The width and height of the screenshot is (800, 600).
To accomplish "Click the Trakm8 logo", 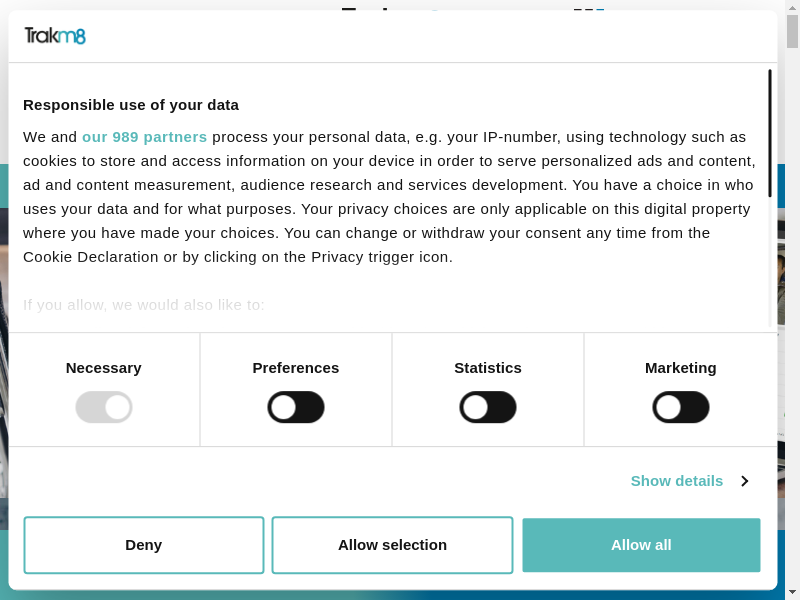I will [x=55, y=36].
